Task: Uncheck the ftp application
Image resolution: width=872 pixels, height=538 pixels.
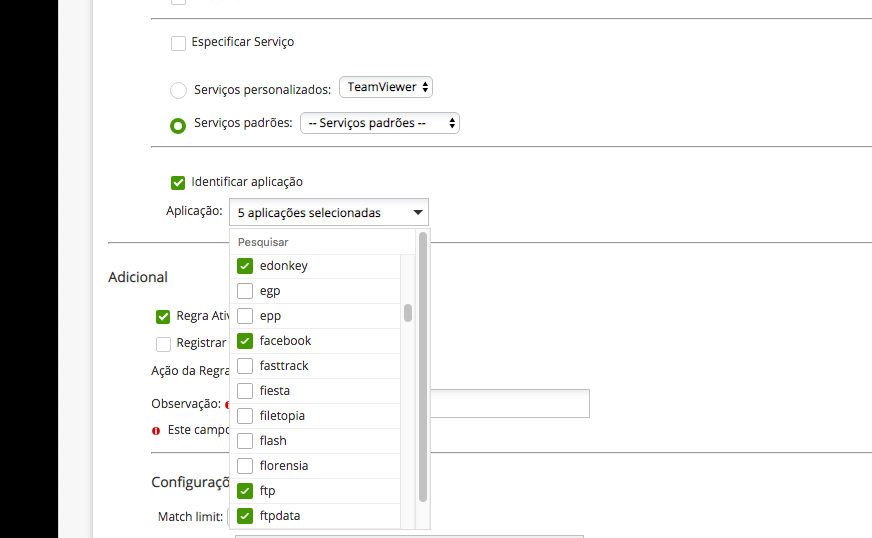Action: [x=245, y=491]
